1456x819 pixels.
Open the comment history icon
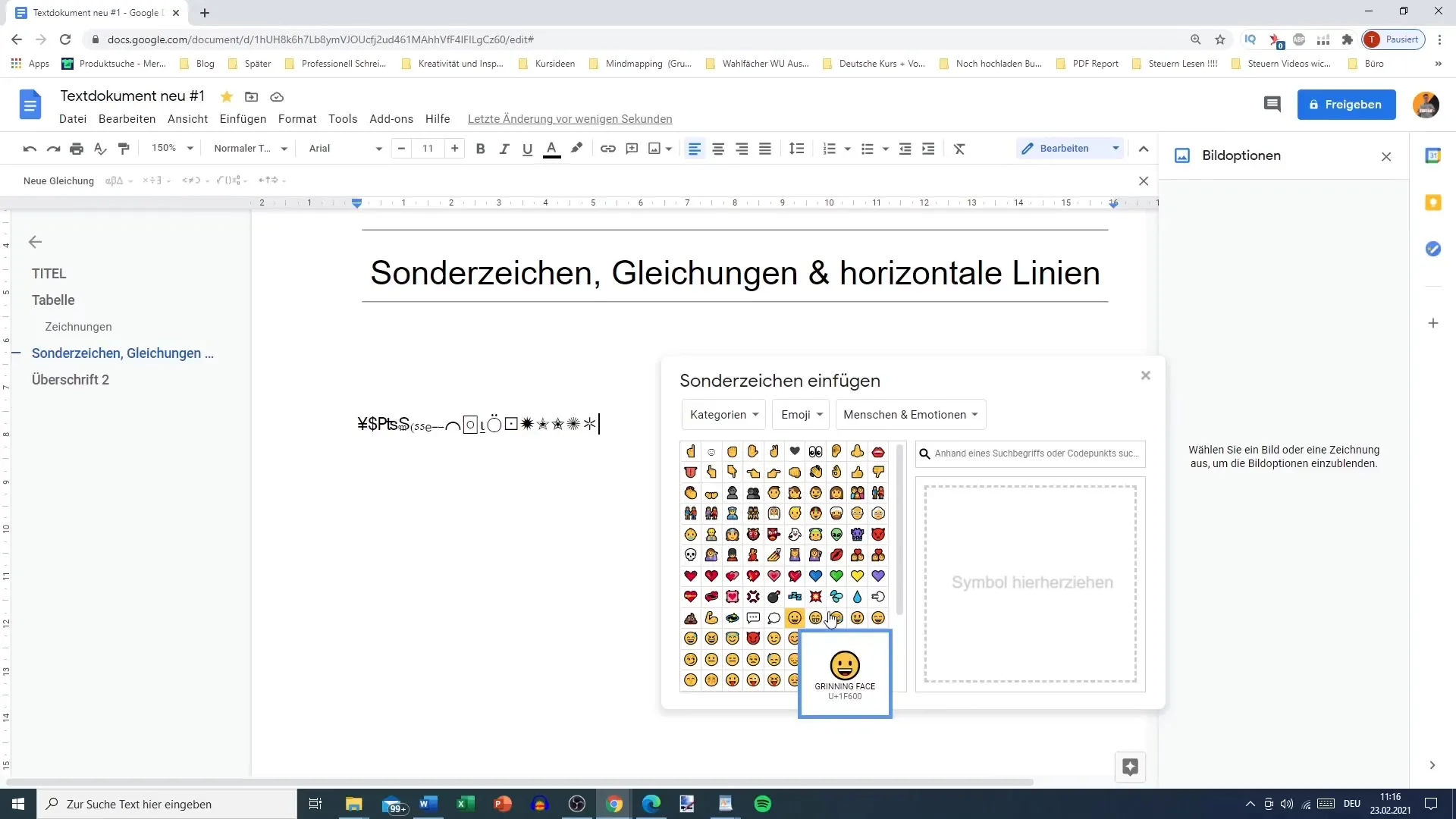click(1272, 105)
